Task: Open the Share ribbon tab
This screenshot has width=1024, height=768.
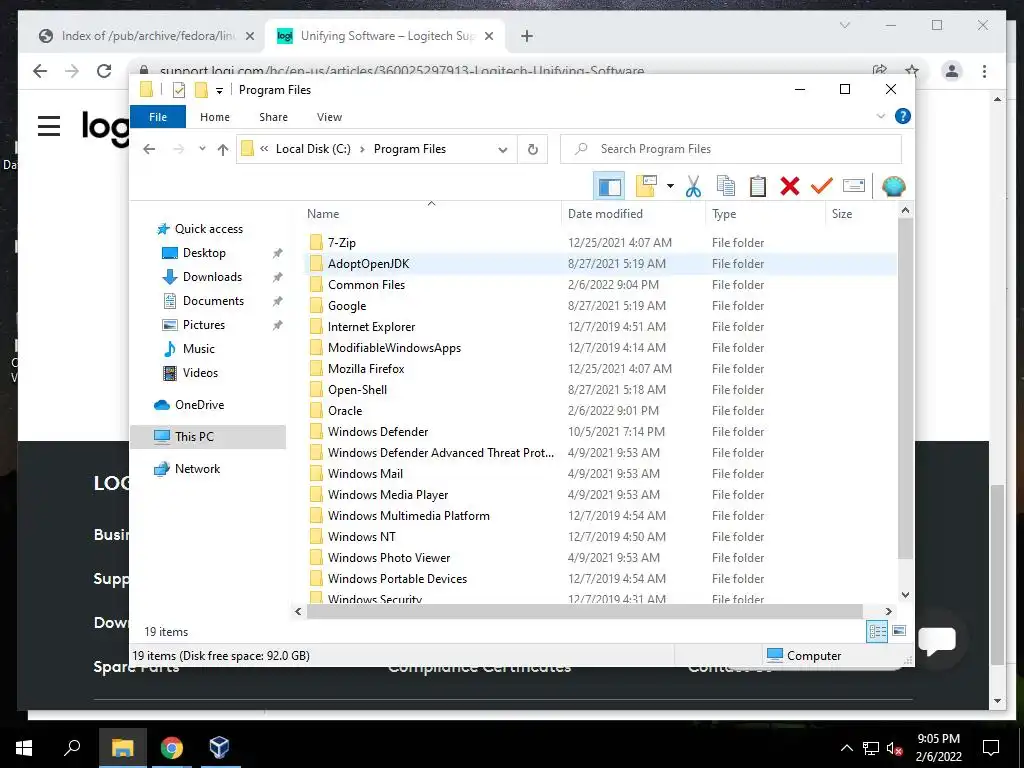Action: (x=273, y=117)
